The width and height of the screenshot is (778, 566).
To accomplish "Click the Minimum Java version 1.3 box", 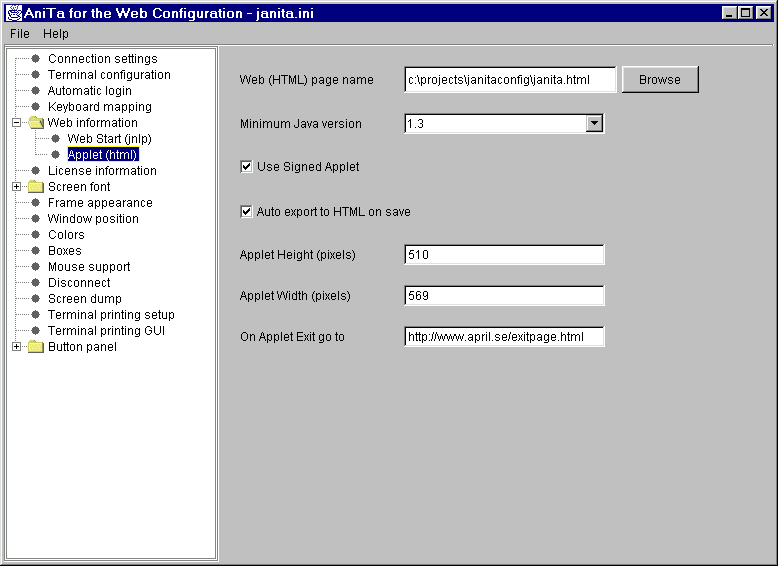I will click(504, 124).
